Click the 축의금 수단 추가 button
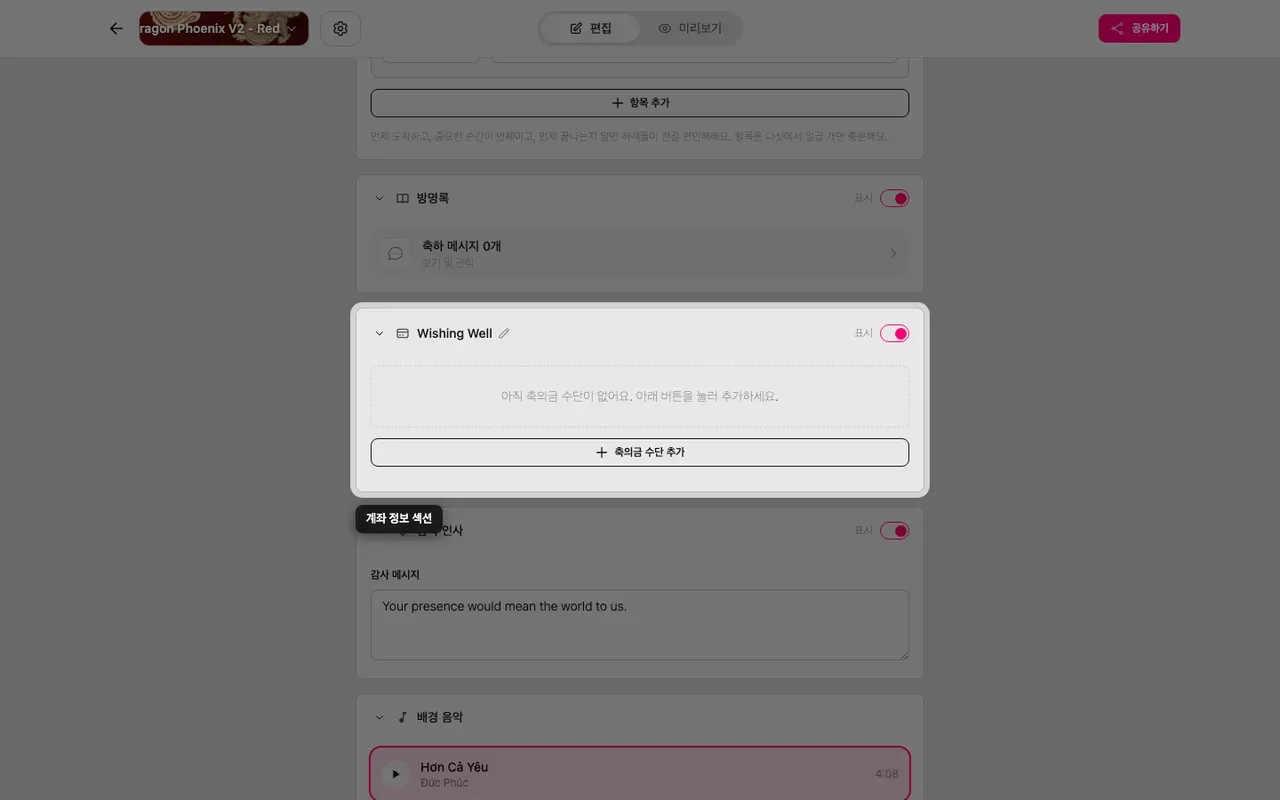 click(640, 452)
